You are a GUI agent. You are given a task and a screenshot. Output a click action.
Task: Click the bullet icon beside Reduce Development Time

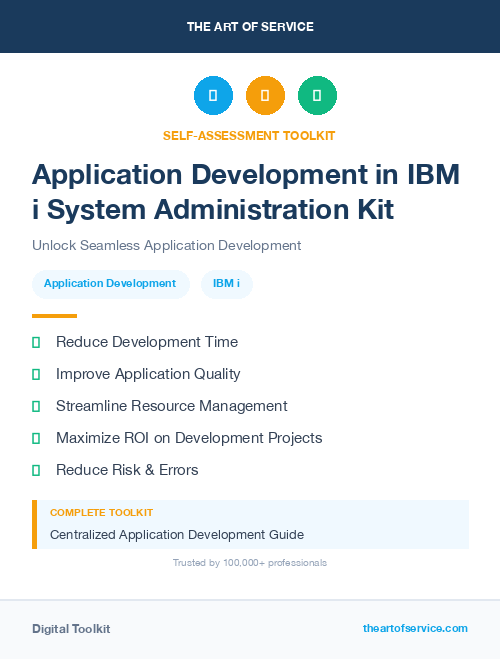click(x=36, y=343)
